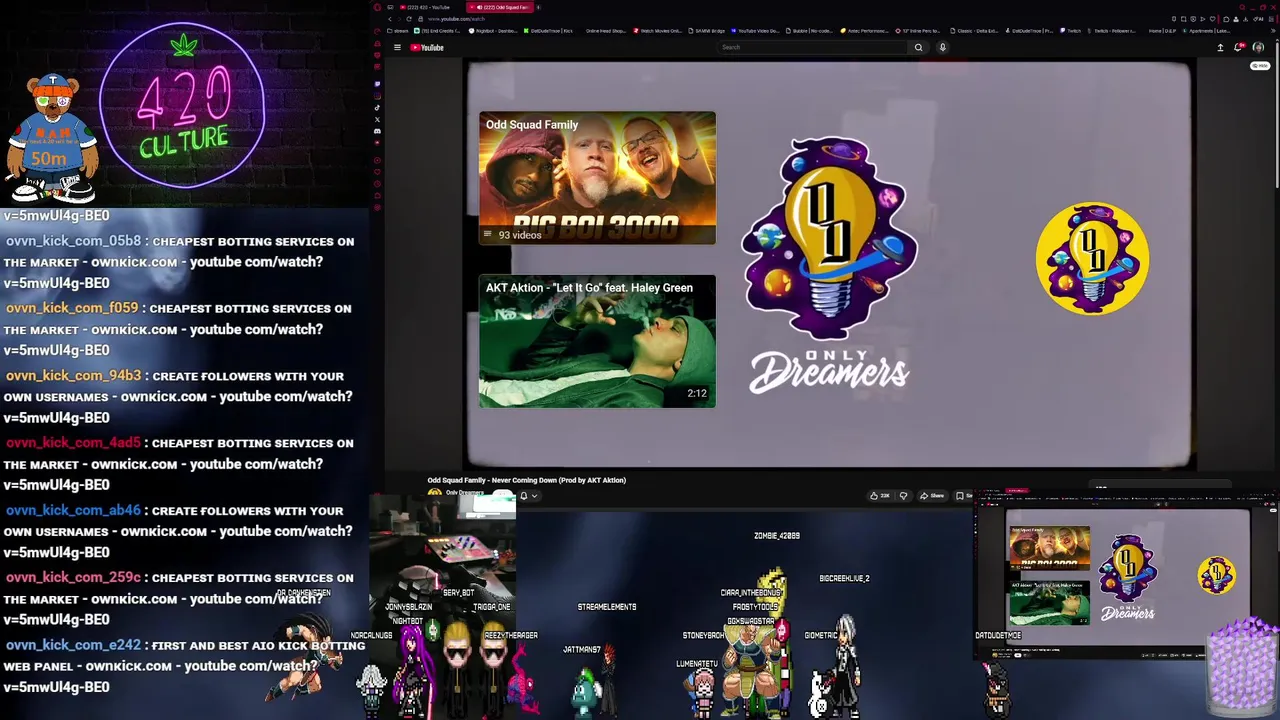Open Odd Squad Family playlist end card
Image resolution: width=1280 pixels, height=720 pixels.
coord(597,178)
